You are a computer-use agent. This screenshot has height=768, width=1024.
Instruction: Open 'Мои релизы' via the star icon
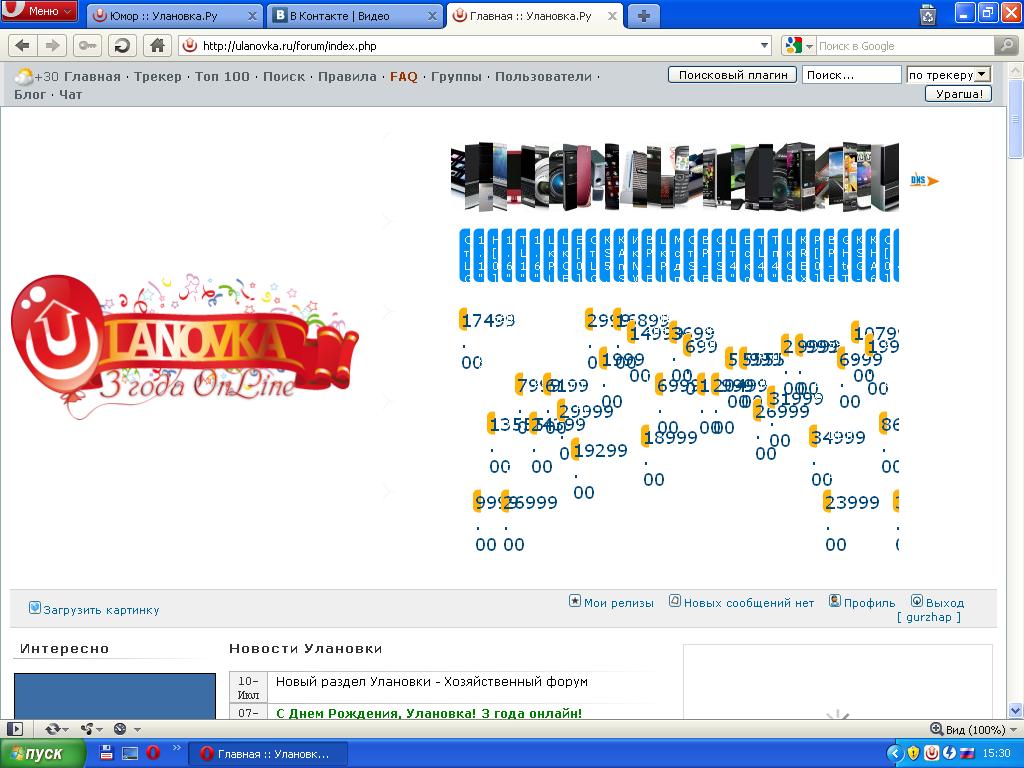pyautogui.click(x=574, y=602)
